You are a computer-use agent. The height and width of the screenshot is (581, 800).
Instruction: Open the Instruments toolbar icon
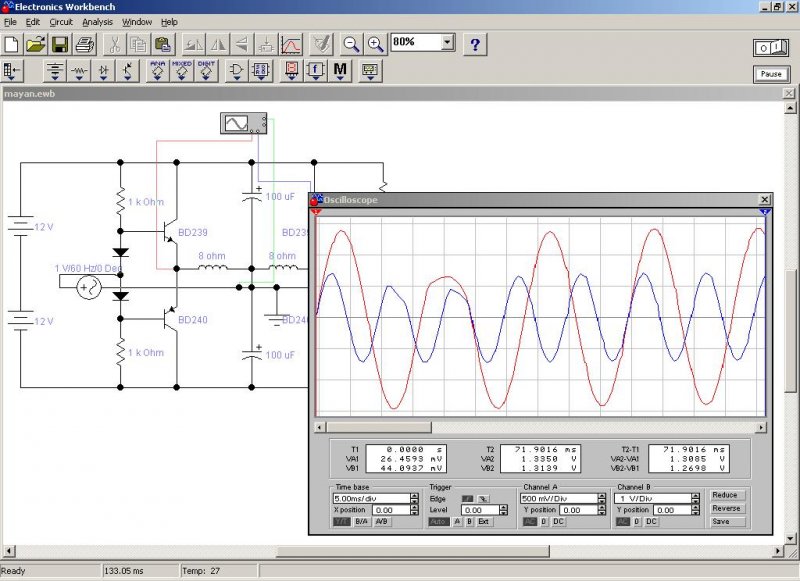(x=370, y=71)
